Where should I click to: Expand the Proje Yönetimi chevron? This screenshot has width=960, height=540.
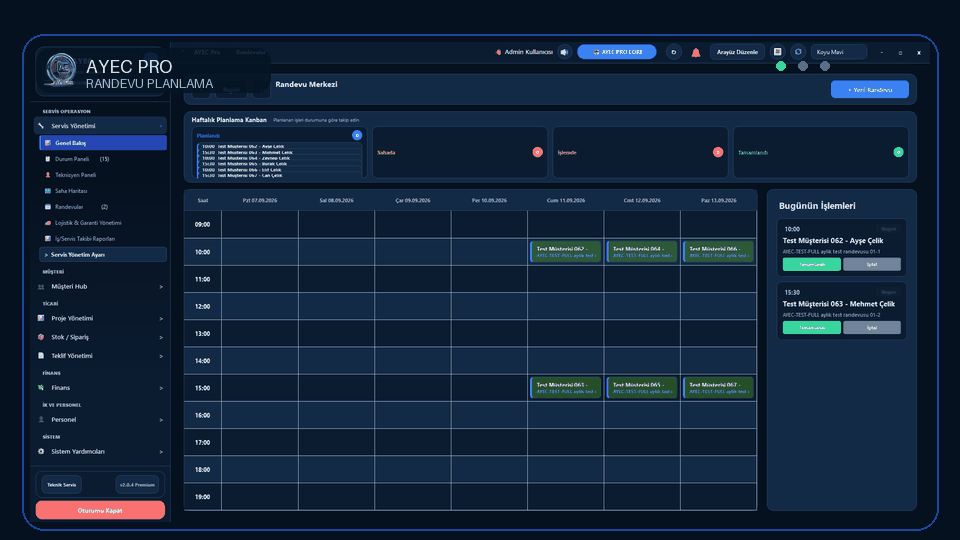[x=161, y=319]
